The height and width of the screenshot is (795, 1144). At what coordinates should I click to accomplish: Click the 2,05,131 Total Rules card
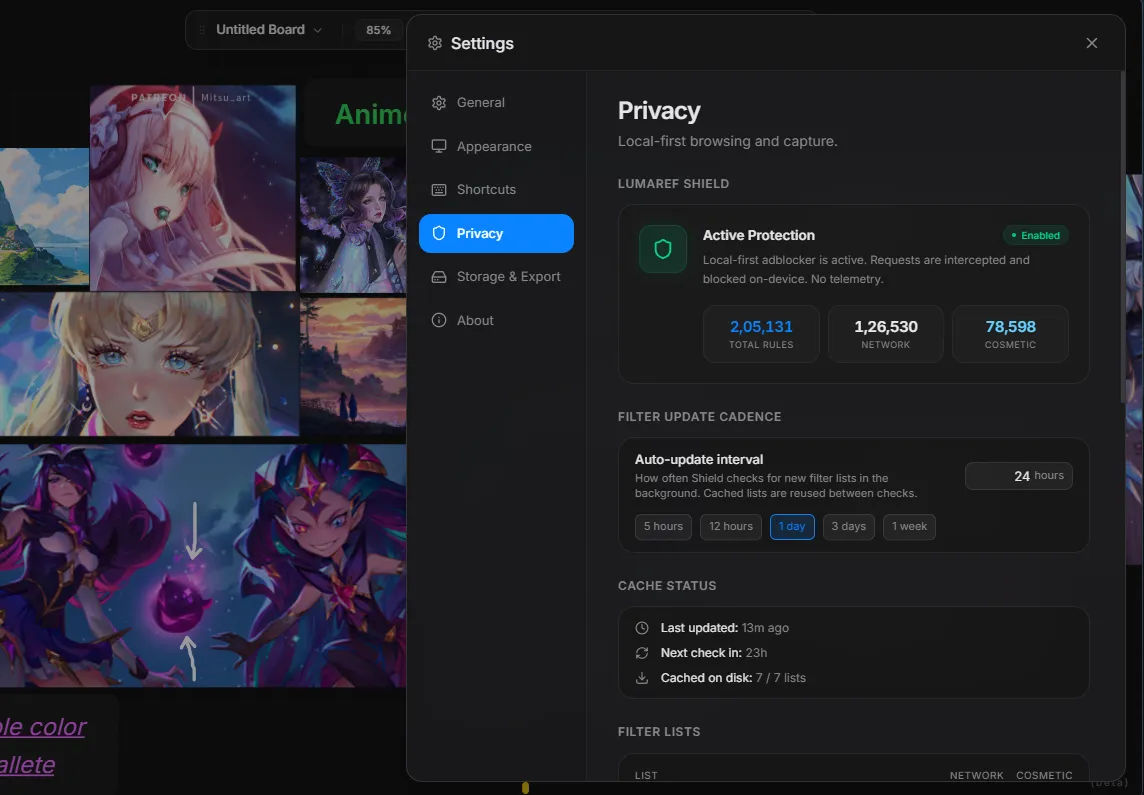pyautogui.click(x=761, y=334)
